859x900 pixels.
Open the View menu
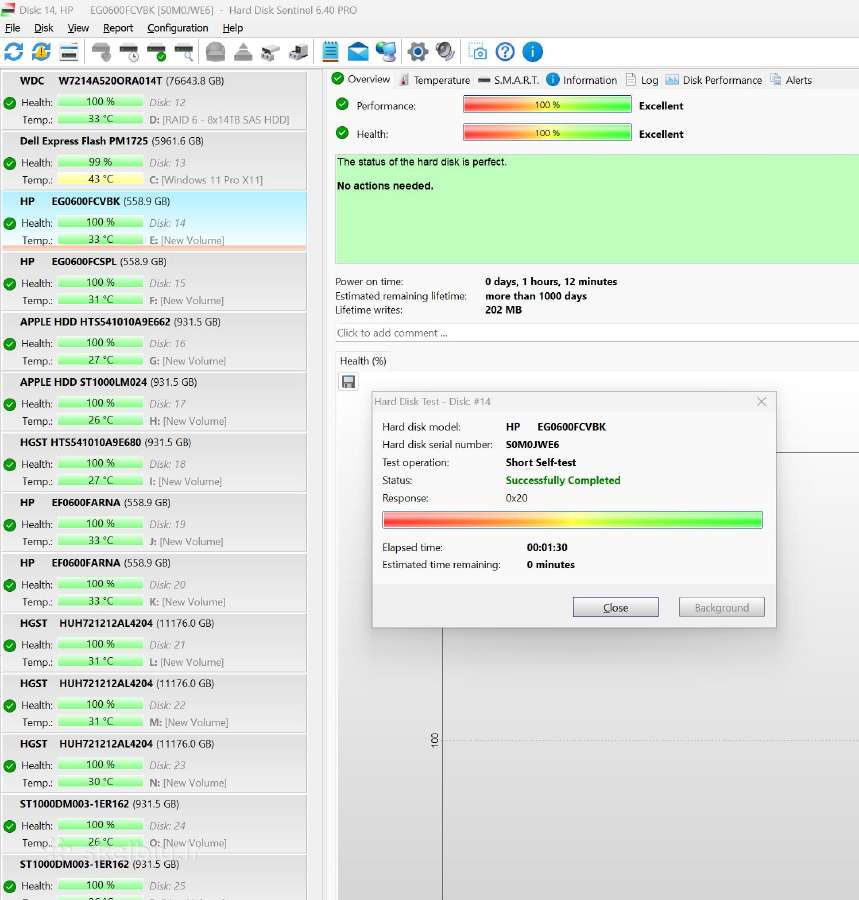click(78, 28)
